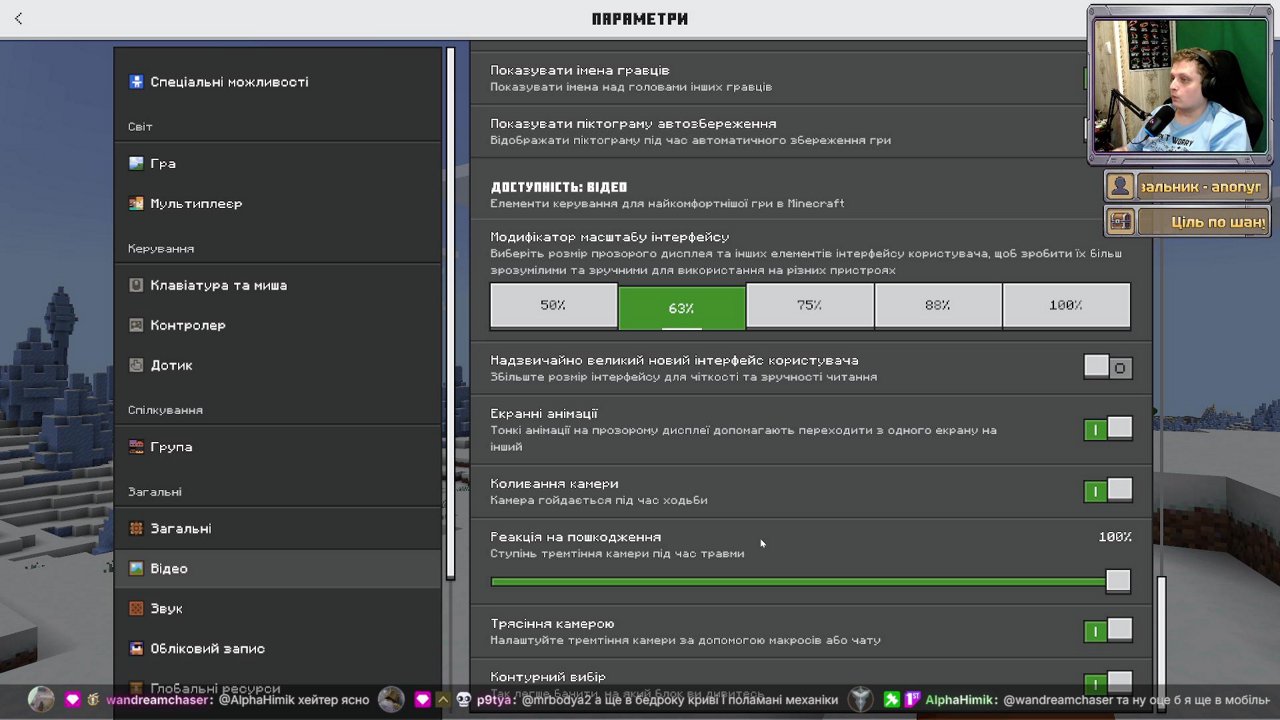This screenshot has width=1280, height=720.
Task: Click the Показувати імена гравців label
Action: [x=580, y=71]
